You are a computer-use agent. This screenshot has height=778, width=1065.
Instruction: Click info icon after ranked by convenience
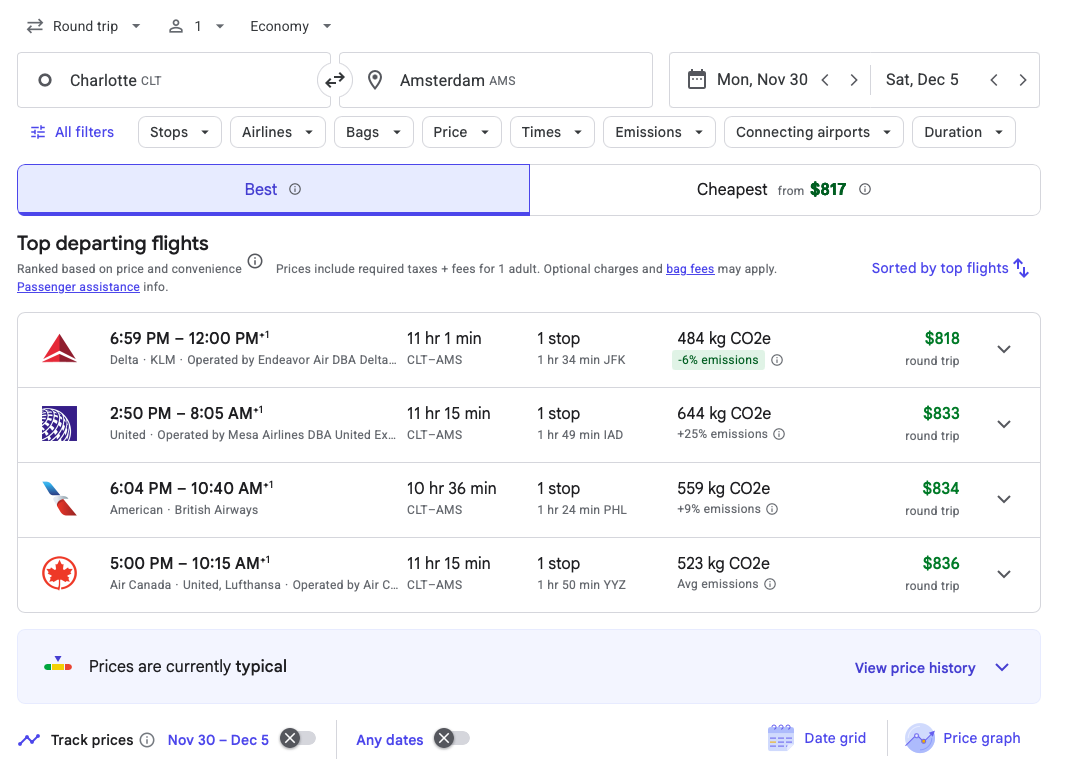tap(255, 261)
